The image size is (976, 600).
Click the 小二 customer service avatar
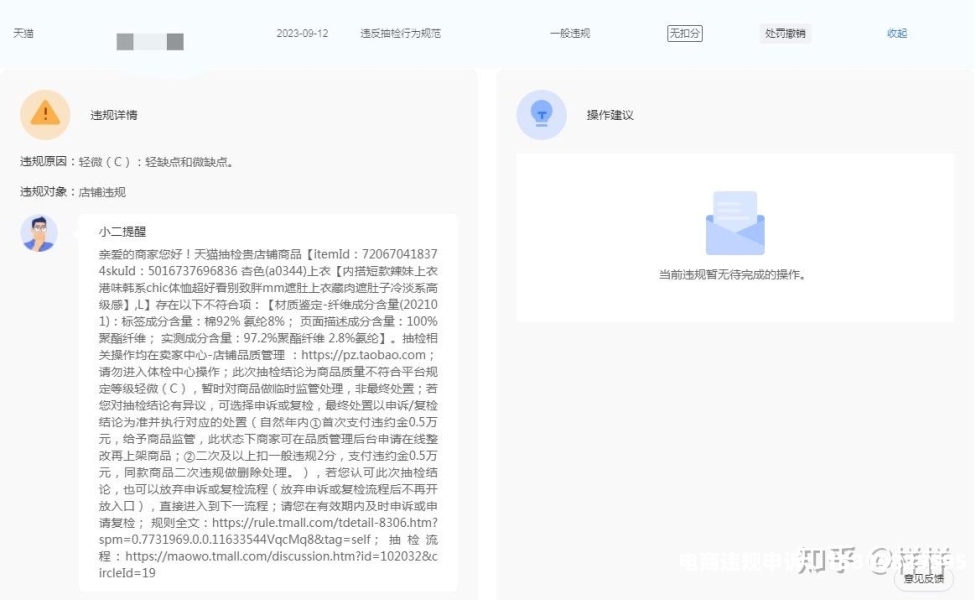point(39,233)
